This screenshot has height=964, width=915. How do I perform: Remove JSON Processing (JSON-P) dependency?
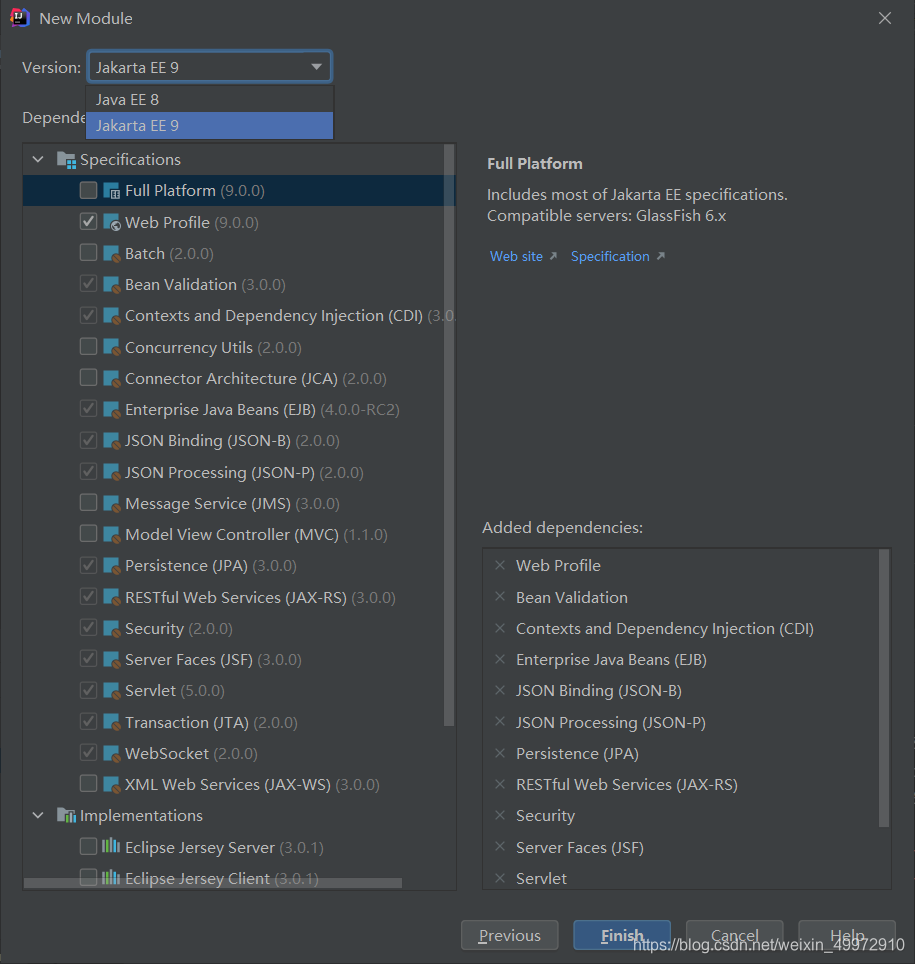500,721
